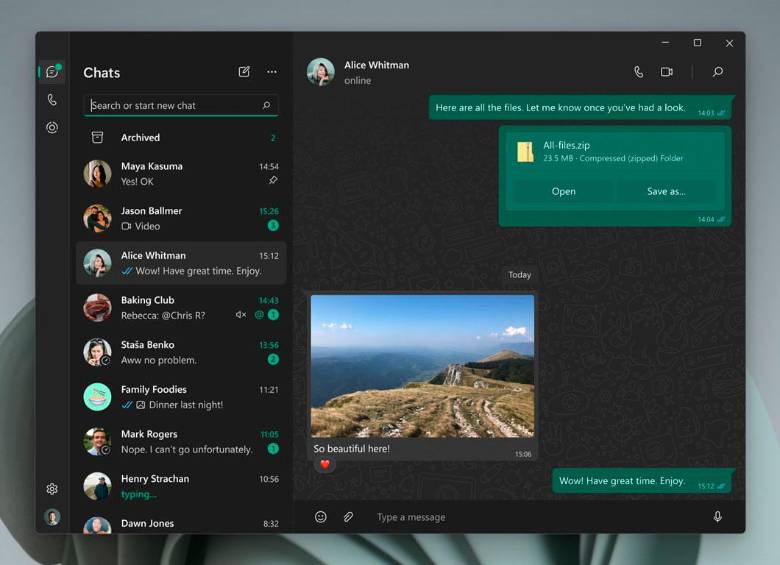Viewport: 780px width, 565px height.
Task: Open the Baking Club group chat
Action: pyautogui.click(x=180, y=307)
